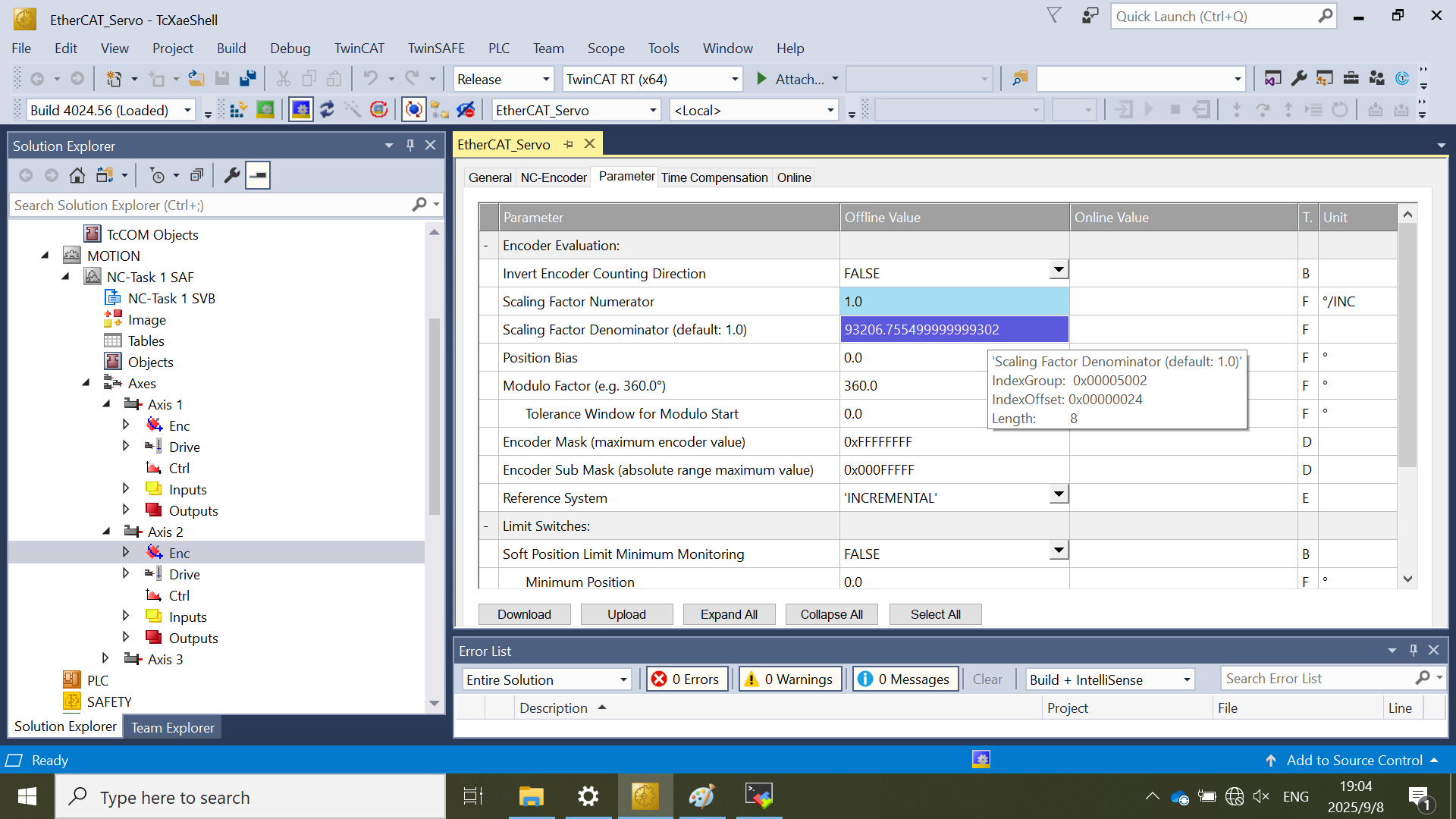Screen dimensions: 1456x819
Task: Click the Download button
Action: (524, 614)
